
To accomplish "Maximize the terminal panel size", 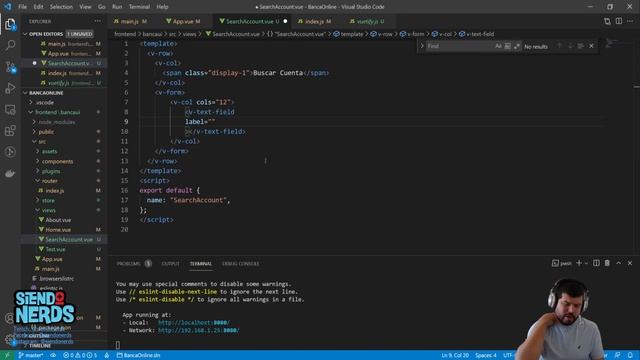I will point(619,263).
